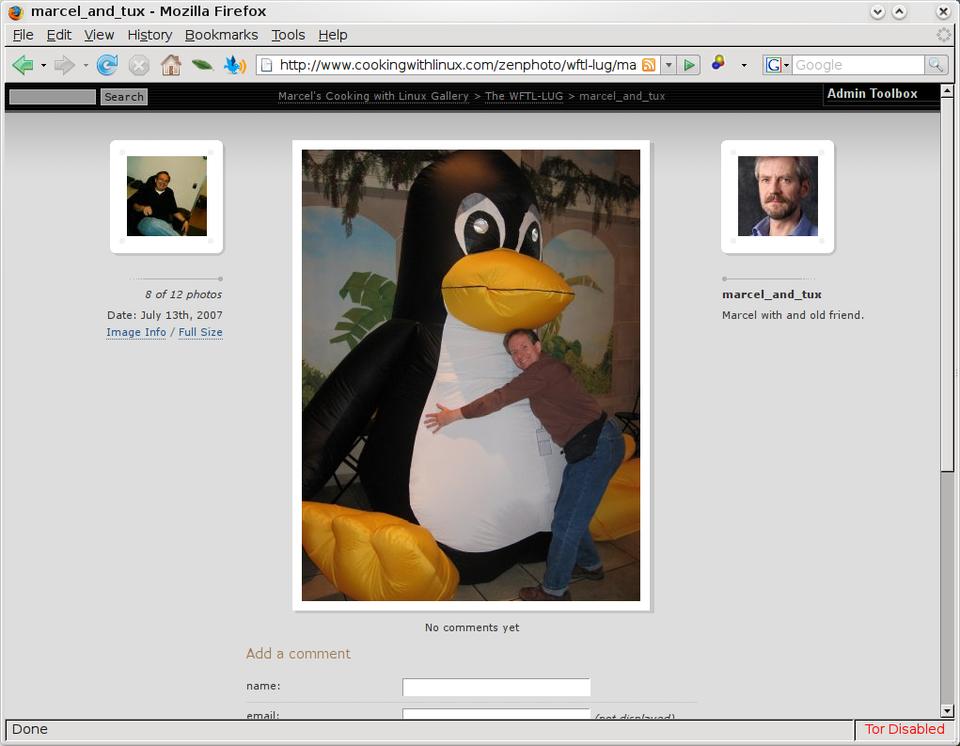Toggle Tor Disabled status in status bar
Viewport: 960px width, 746px height.
[904, 729]
